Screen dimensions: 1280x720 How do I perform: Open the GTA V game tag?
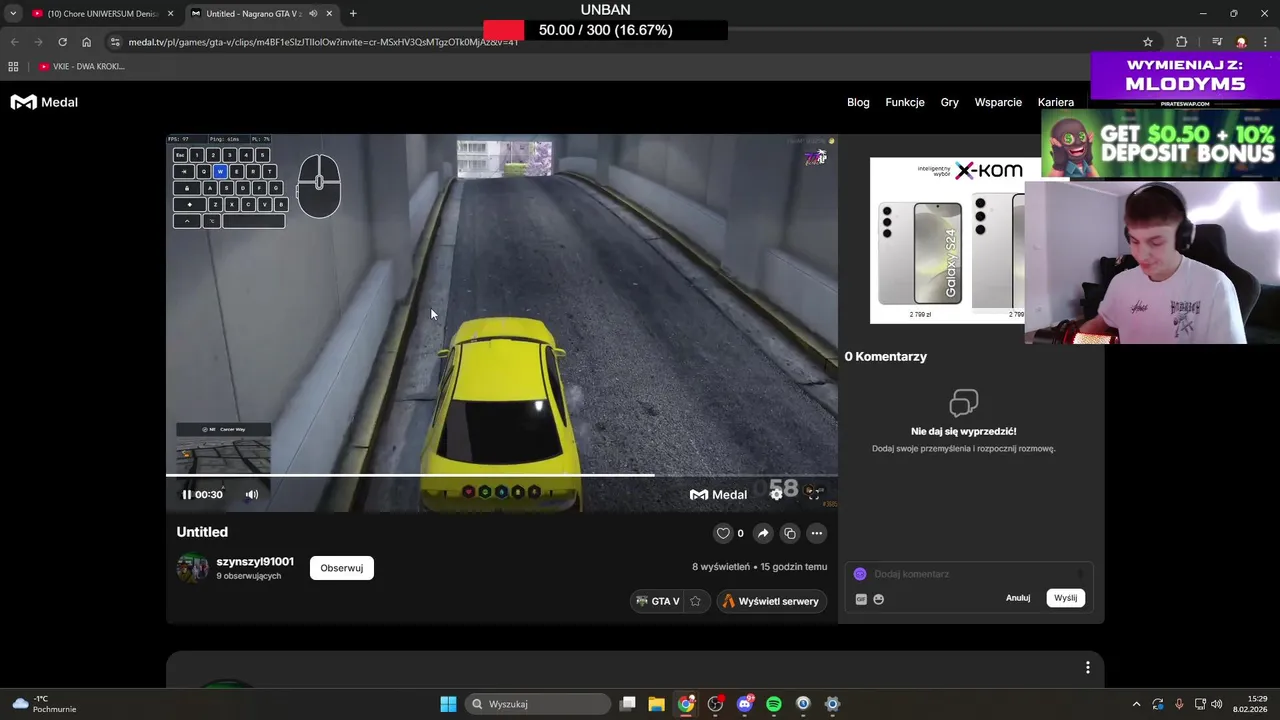point(658,601)
